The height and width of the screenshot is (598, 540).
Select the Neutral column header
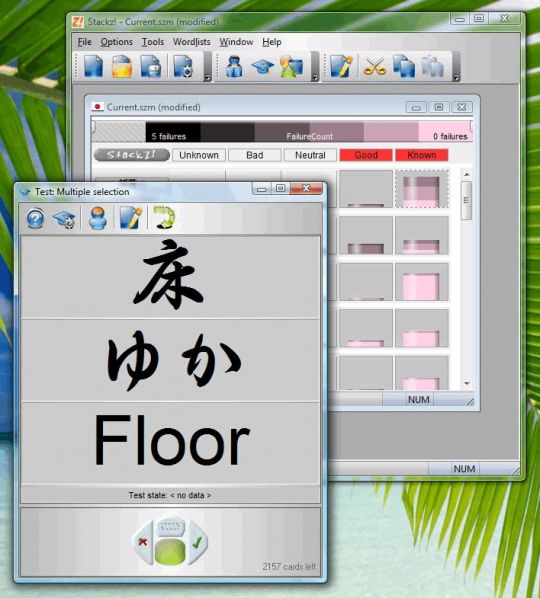pos(310,155)
